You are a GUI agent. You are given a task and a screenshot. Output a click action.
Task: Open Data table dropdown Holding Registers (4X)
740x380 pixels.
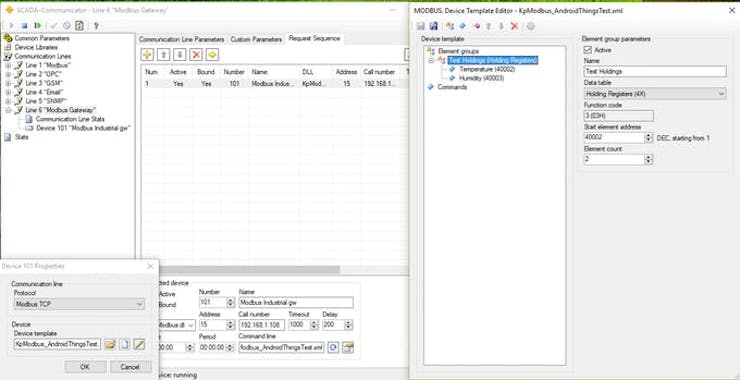655,93
